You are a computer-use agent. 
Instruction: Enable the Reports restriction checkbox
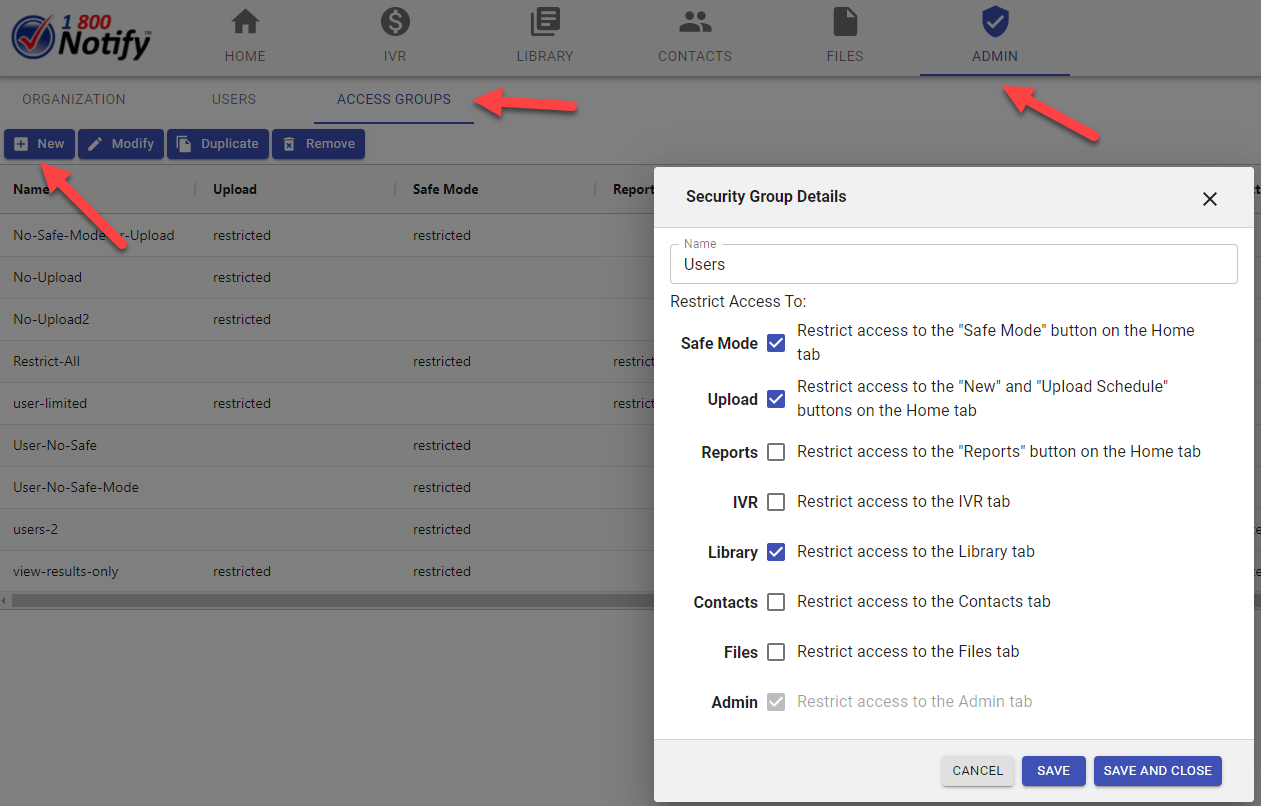(776, 452)
